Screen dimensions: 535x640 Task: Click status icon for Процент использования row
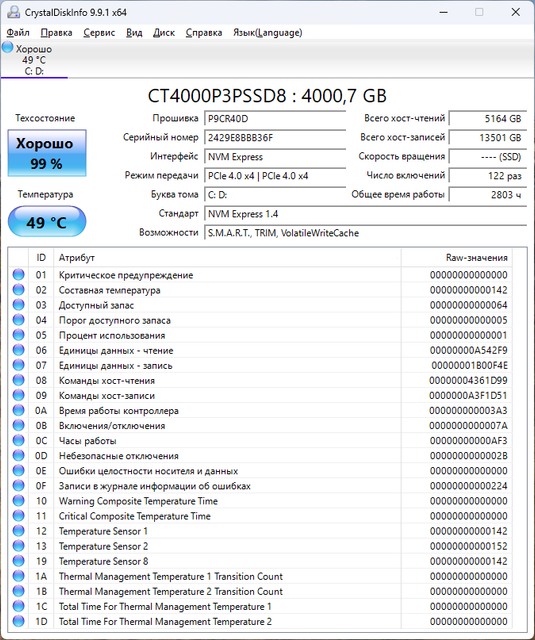coord(18,335)
